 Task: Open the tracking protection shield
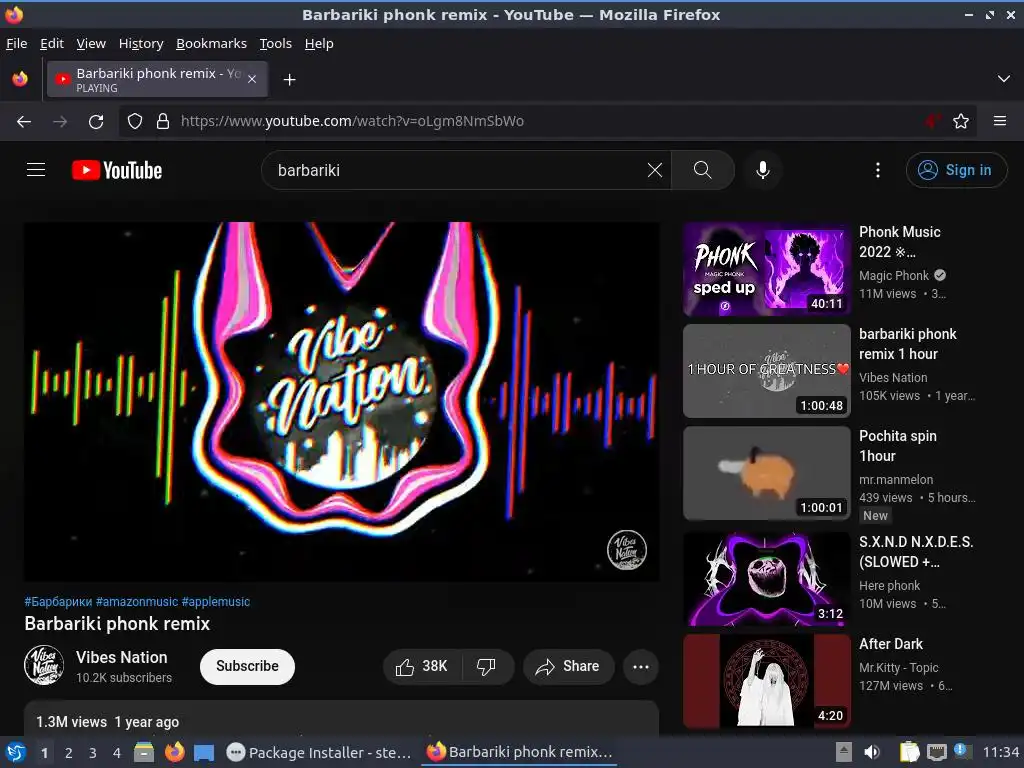tap(135, 121)
